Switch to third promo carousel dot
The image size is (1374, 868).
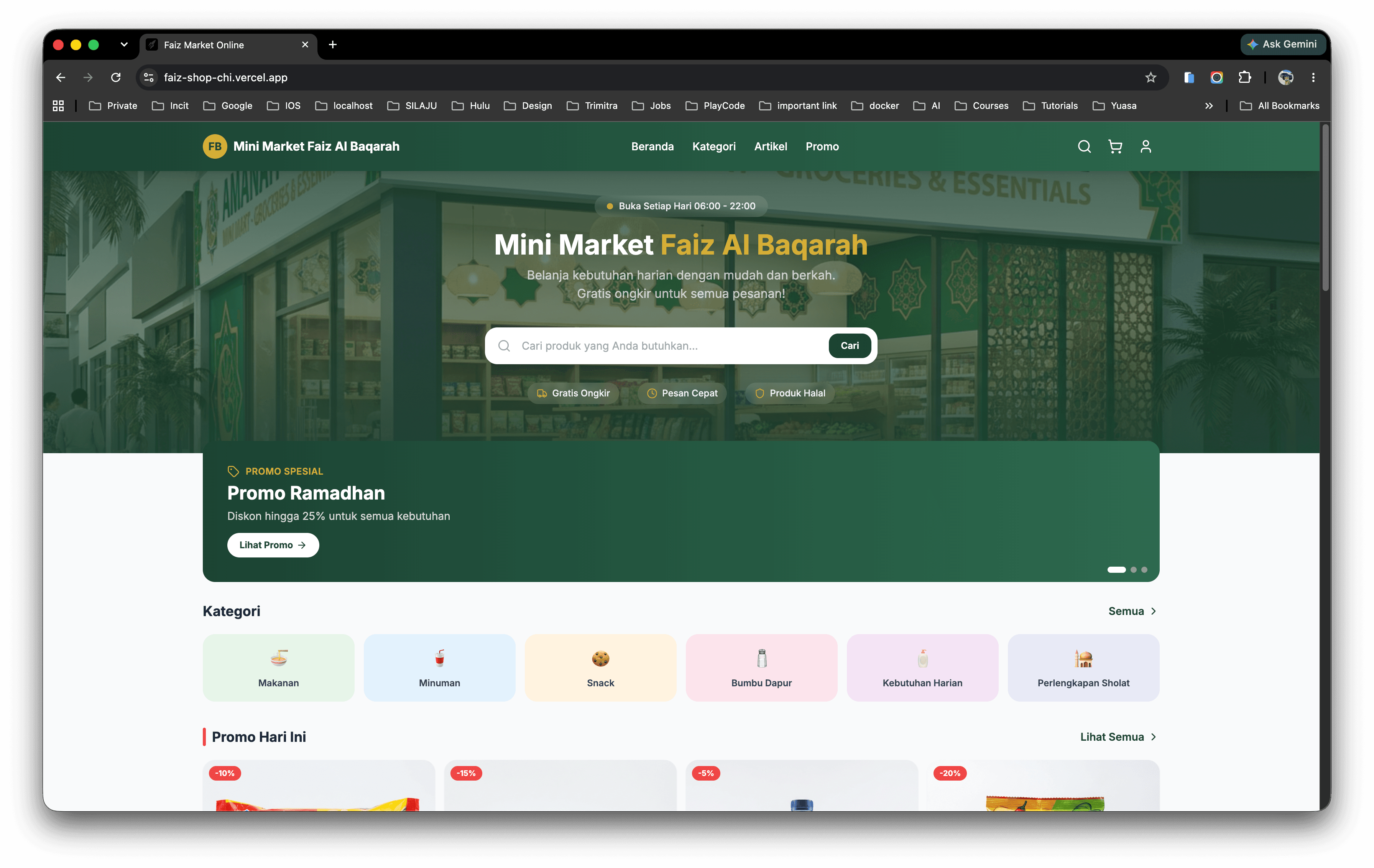pos(1144,570)
